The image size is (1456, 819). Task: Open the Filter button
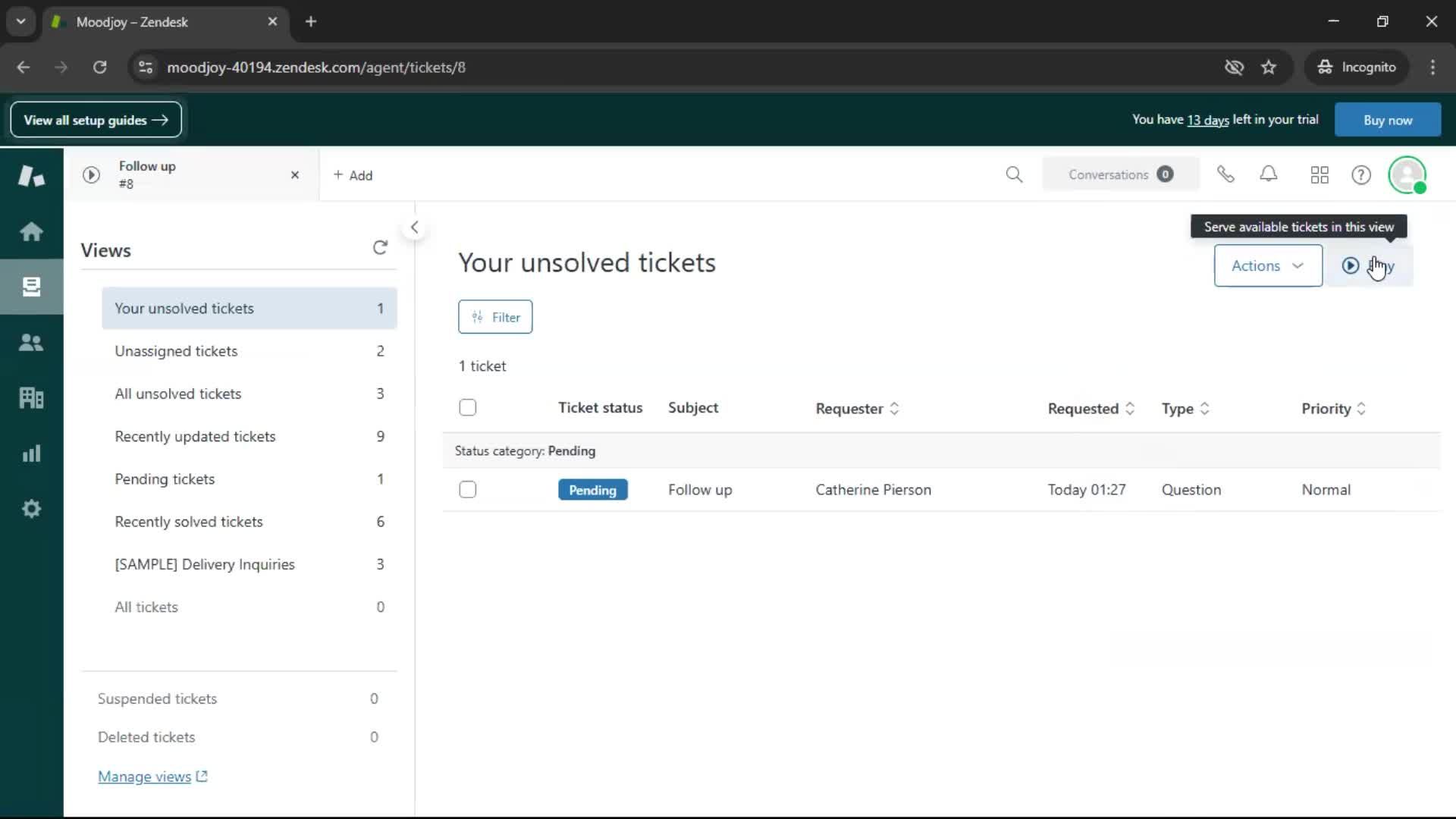(x=495, y=317)
